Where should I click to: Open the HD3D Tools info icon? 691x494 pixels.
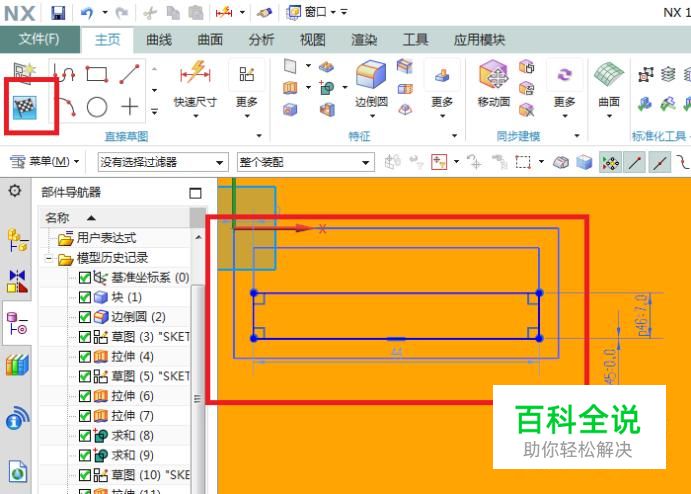pos(17,418)
